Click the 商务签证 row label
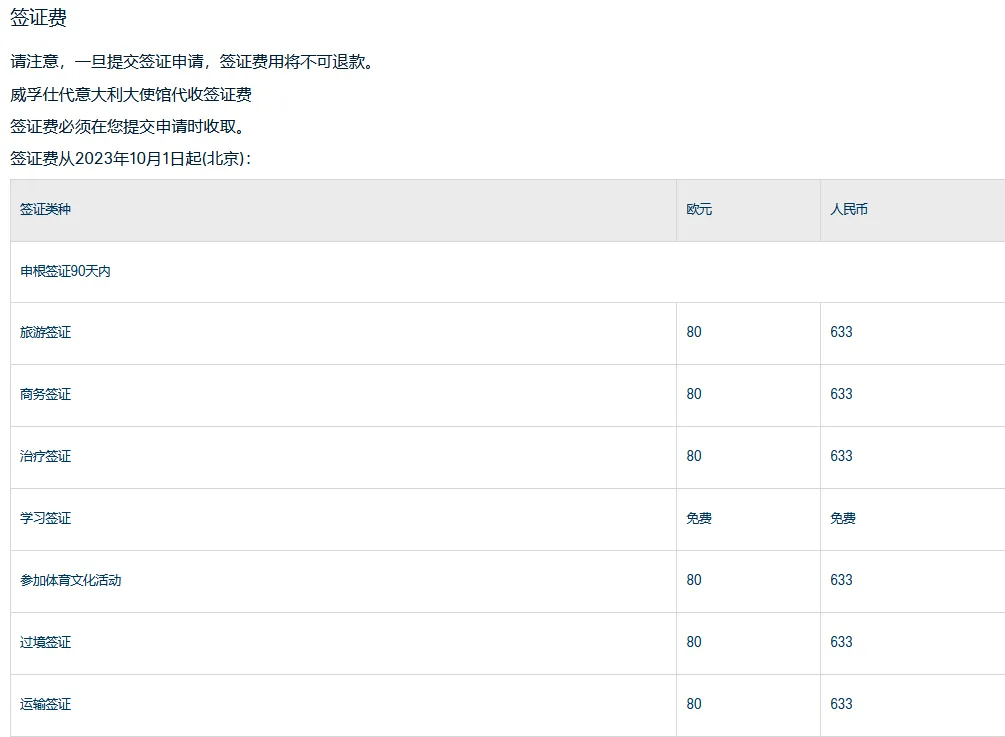 coord(45,394)
